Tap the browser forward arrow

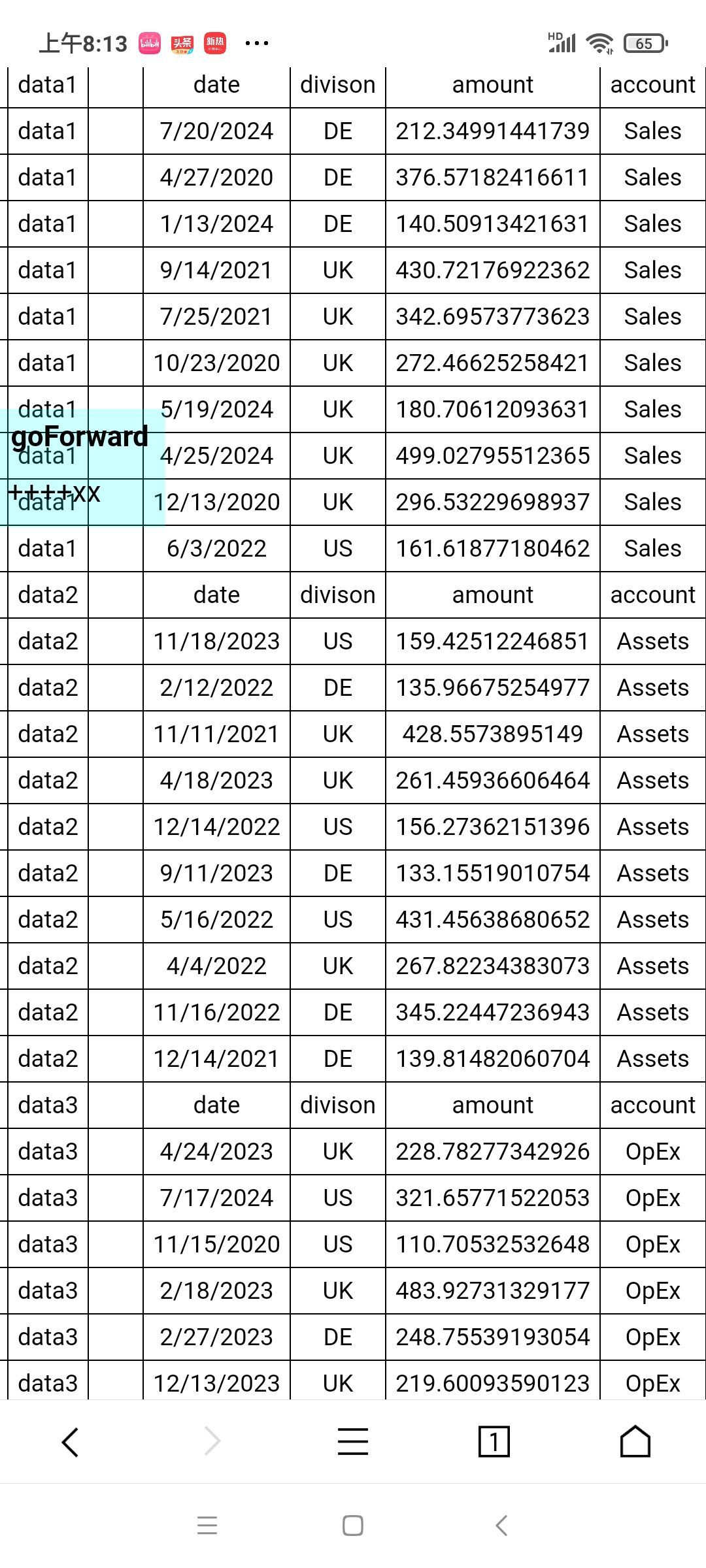point(212,1441)
